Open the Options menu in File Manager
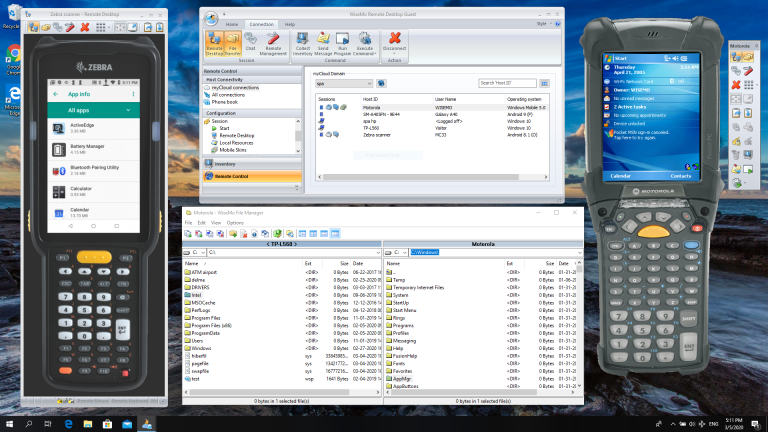The image size is (768, 432). click(234, 222)
